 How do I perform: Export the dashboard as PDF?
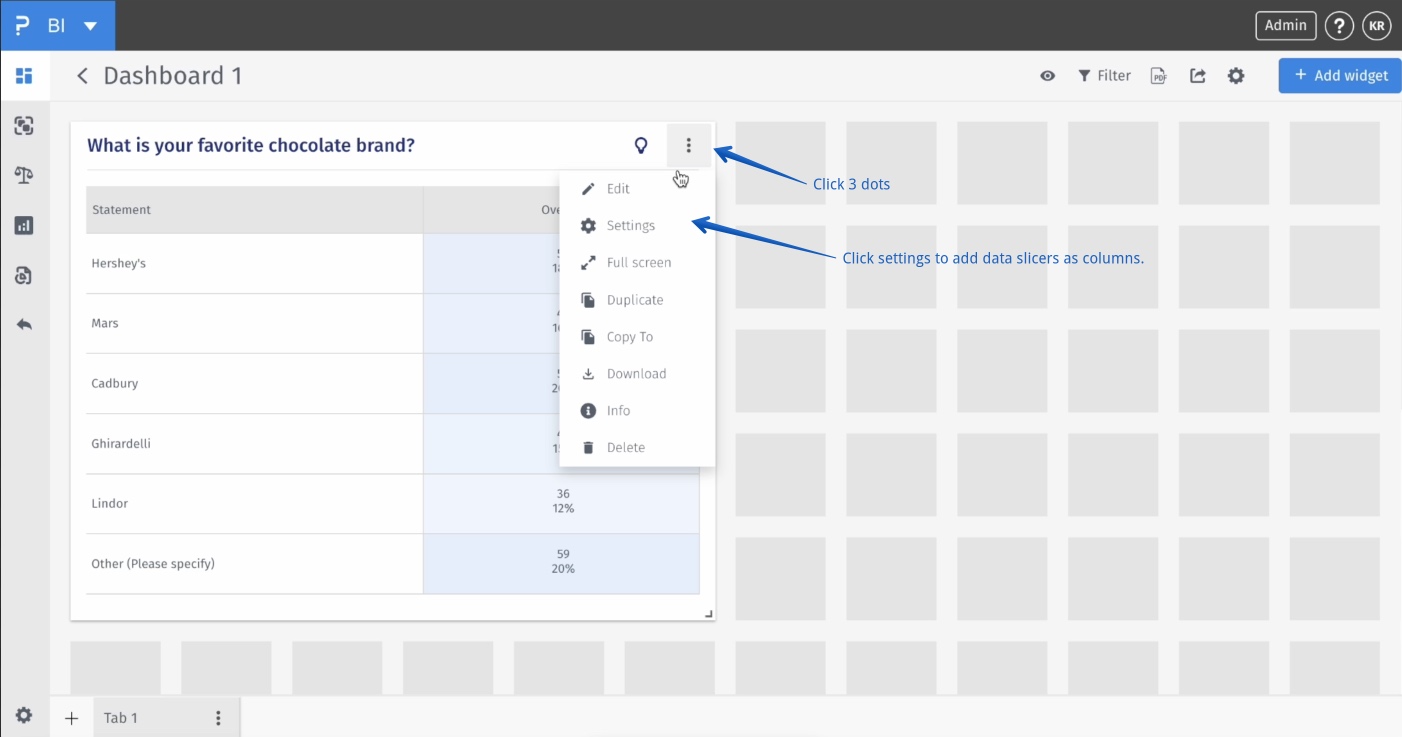[1158, 75]
